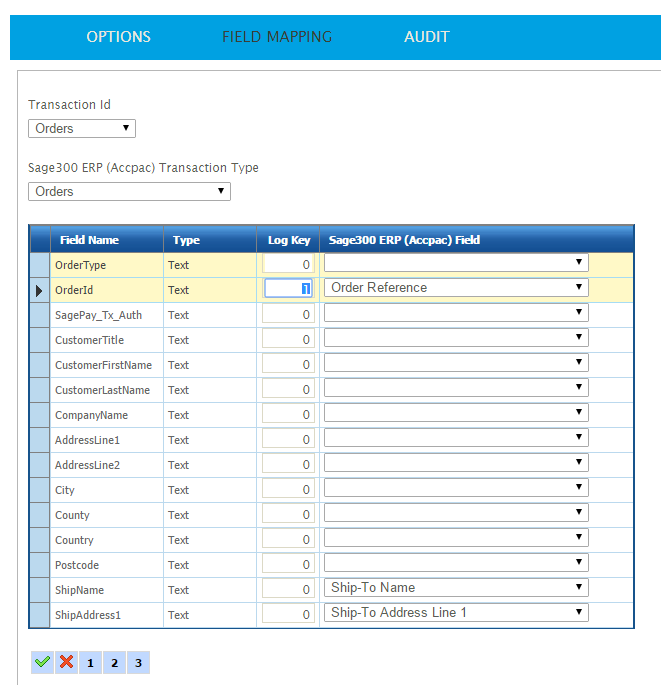Click the red X cancel icon
Image resolution: width=671 pixels, height=695 pixels.
point(66,662)
